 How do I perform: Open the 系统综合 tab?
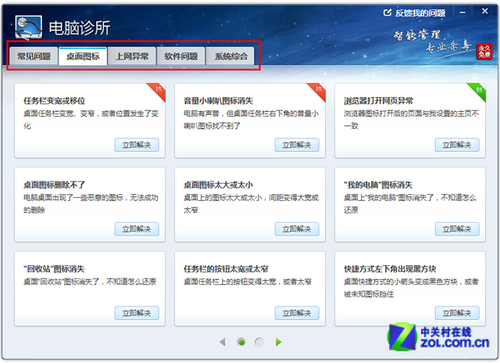(x=231, y=56)
